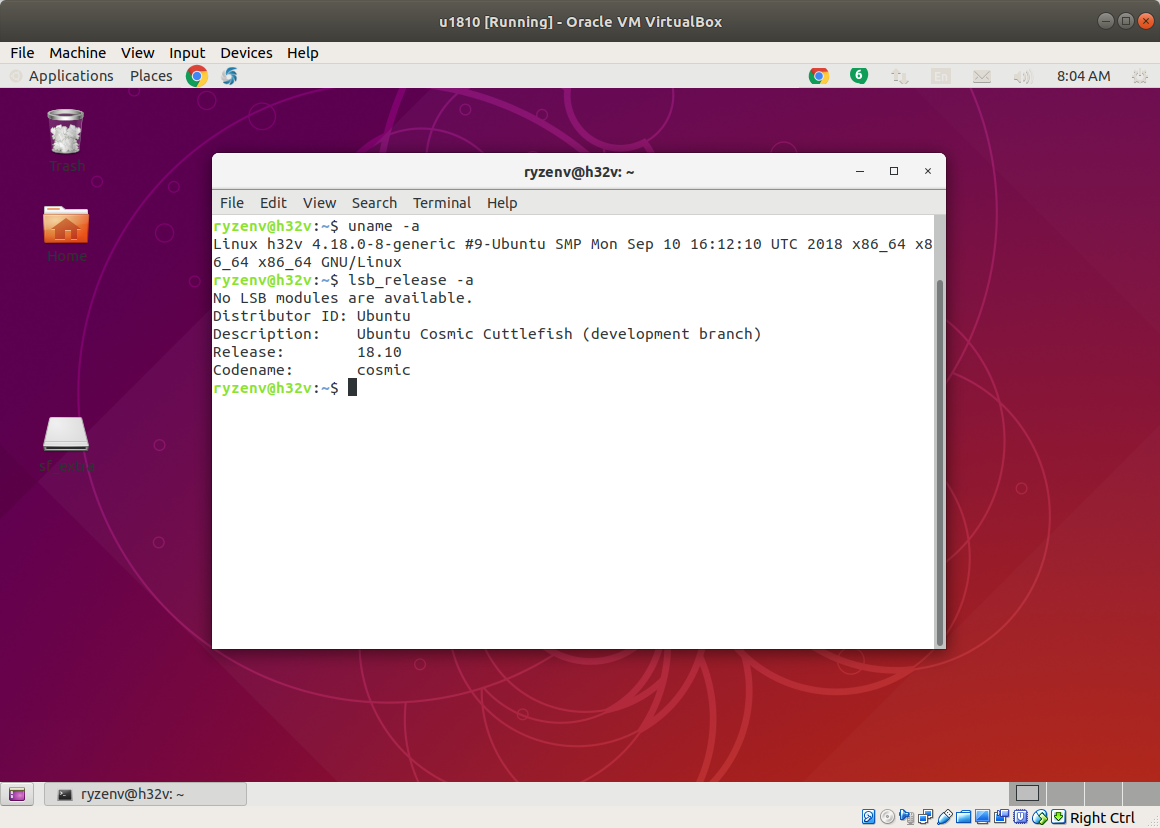Click the terminal title bar ryzenv@h32v: ~
This screenshot has width=1160, height=828.
point(579,172)
